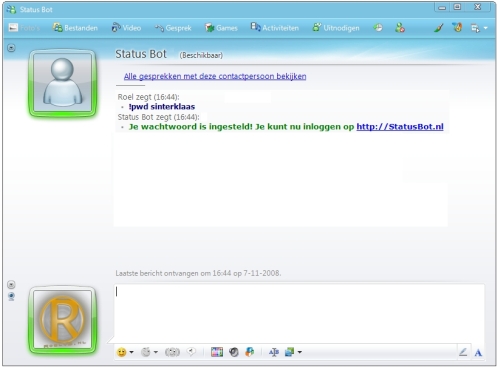Click the voice clip speech bubble icon

pos(191,351)
